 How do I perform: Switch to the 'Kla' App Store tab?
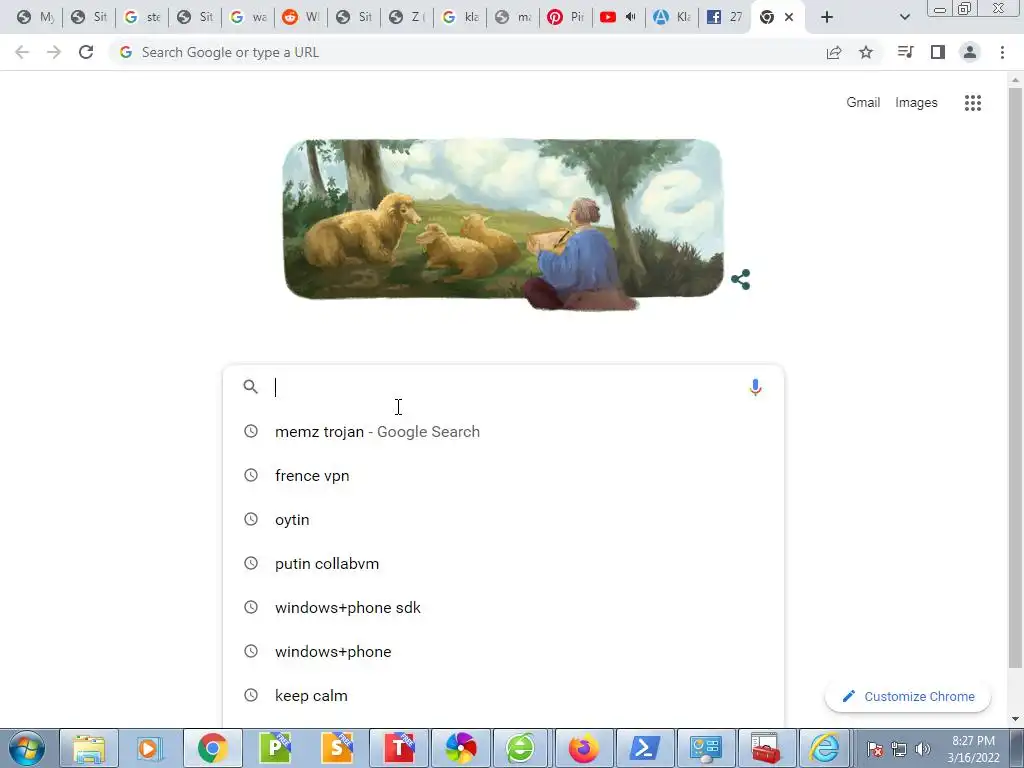(x=672, y=17)
